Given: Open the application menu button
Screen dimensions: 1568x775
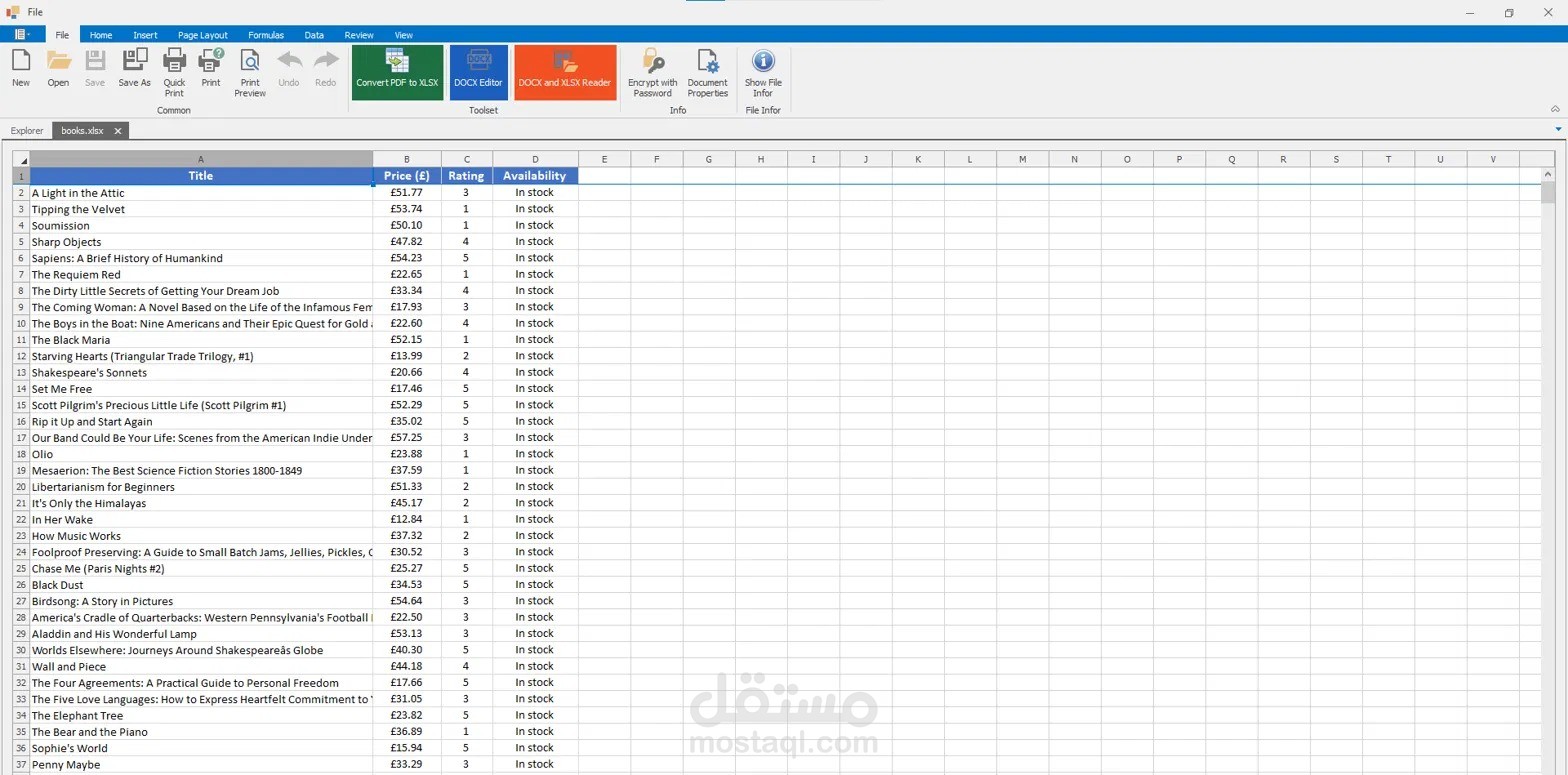Looking at the screenshot, I should [22, 34].
